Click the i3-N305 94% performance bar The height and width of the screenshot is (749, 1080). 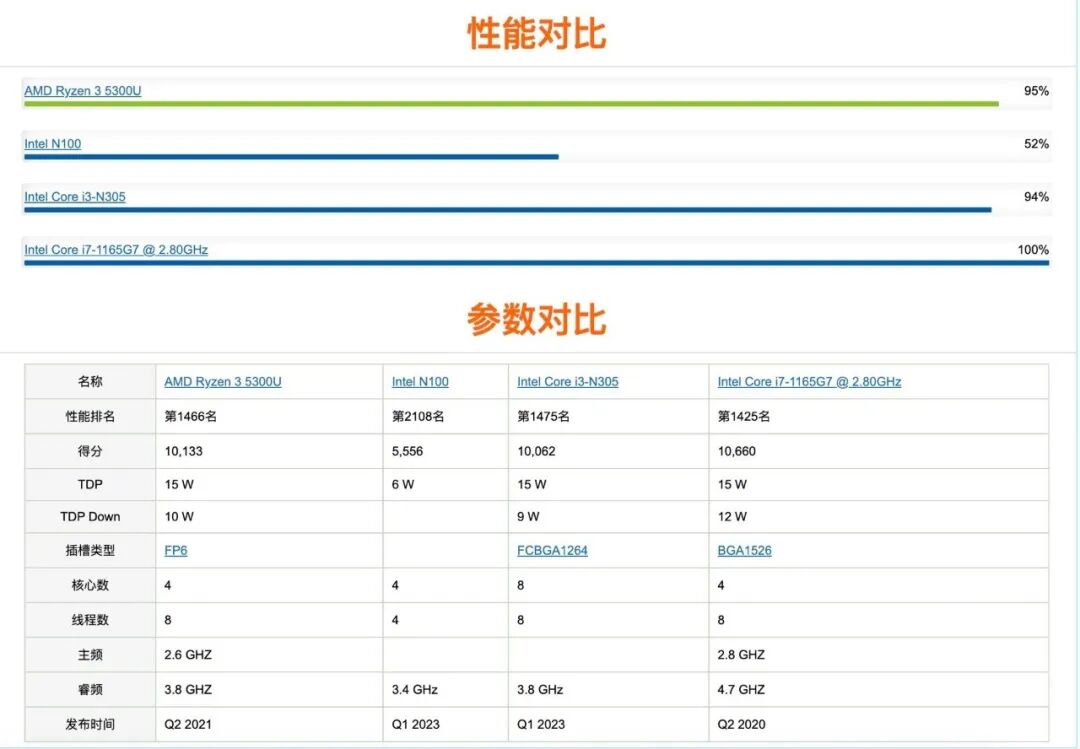click(x=508, y=210)
